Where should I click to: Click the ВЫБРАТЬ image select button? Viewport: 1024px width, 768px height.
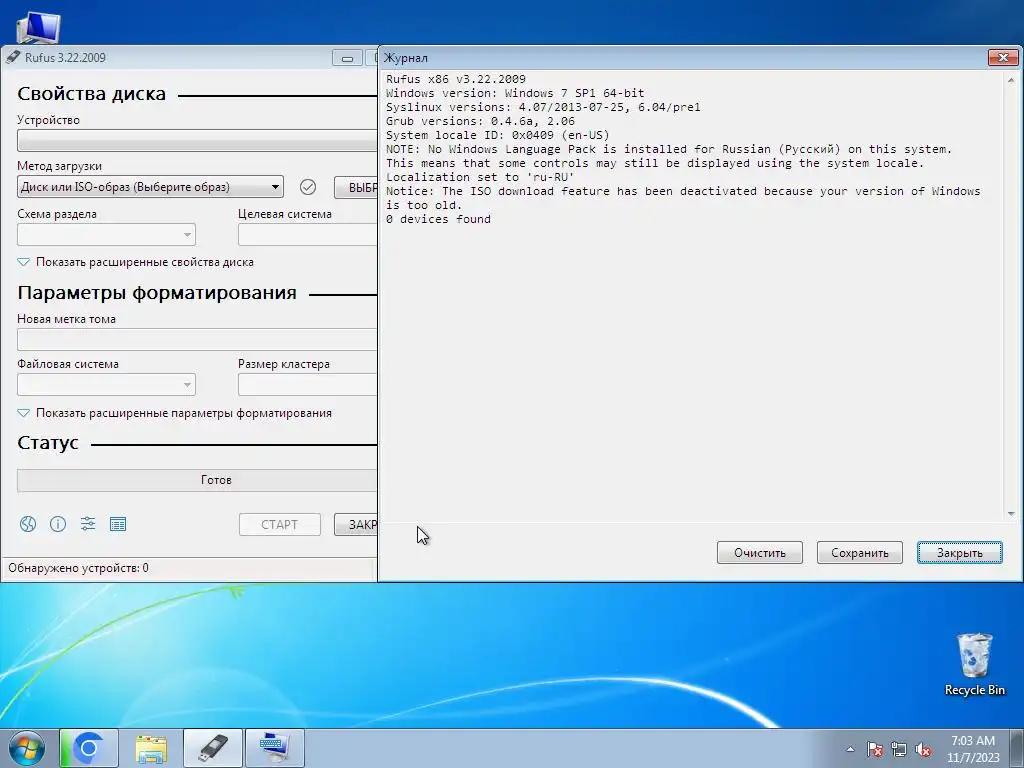click(356, 187)
